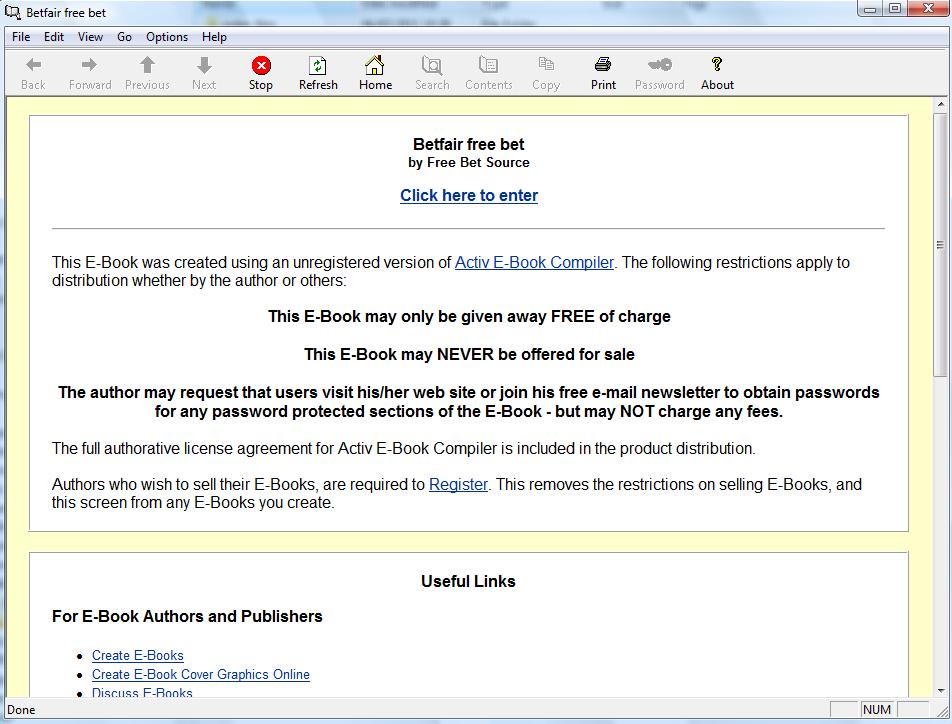
Task: Open the Help menu
Action: (x=214, y=37)
